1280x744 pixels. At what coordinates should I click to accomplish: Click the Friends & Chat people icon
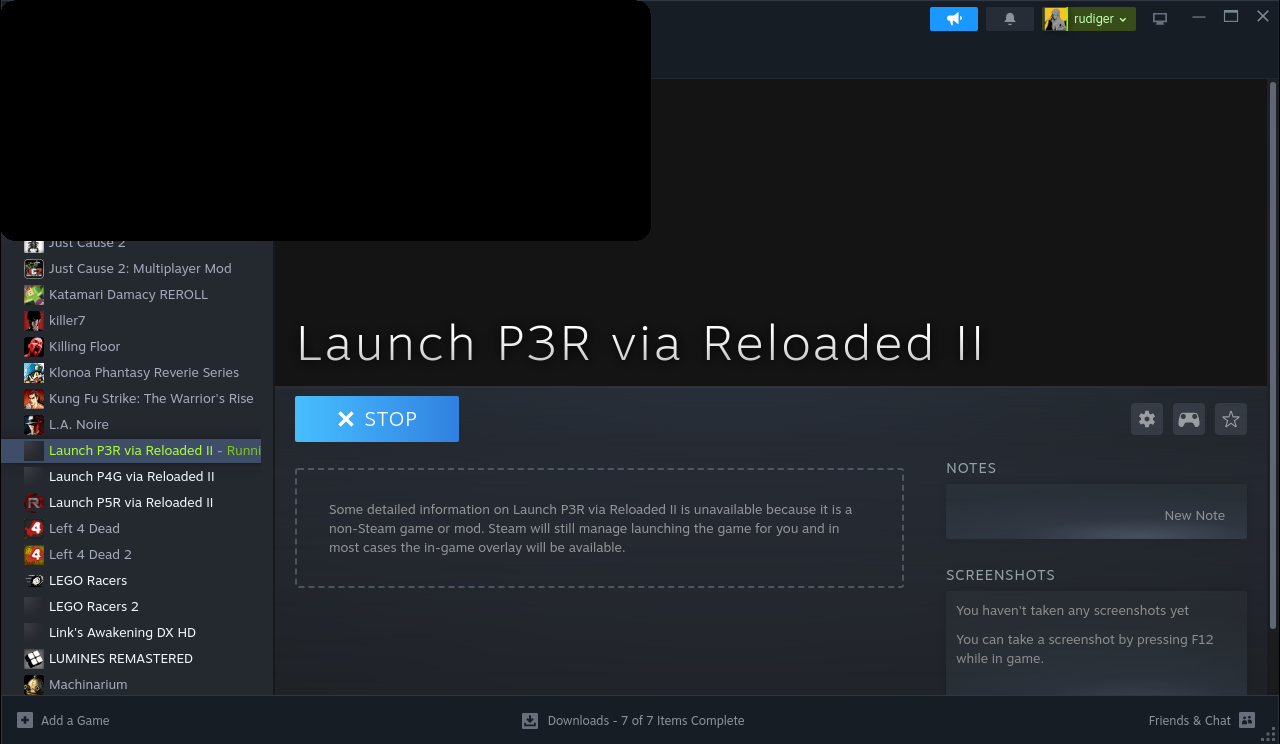pyautogui.click(x=1247, y=720)
